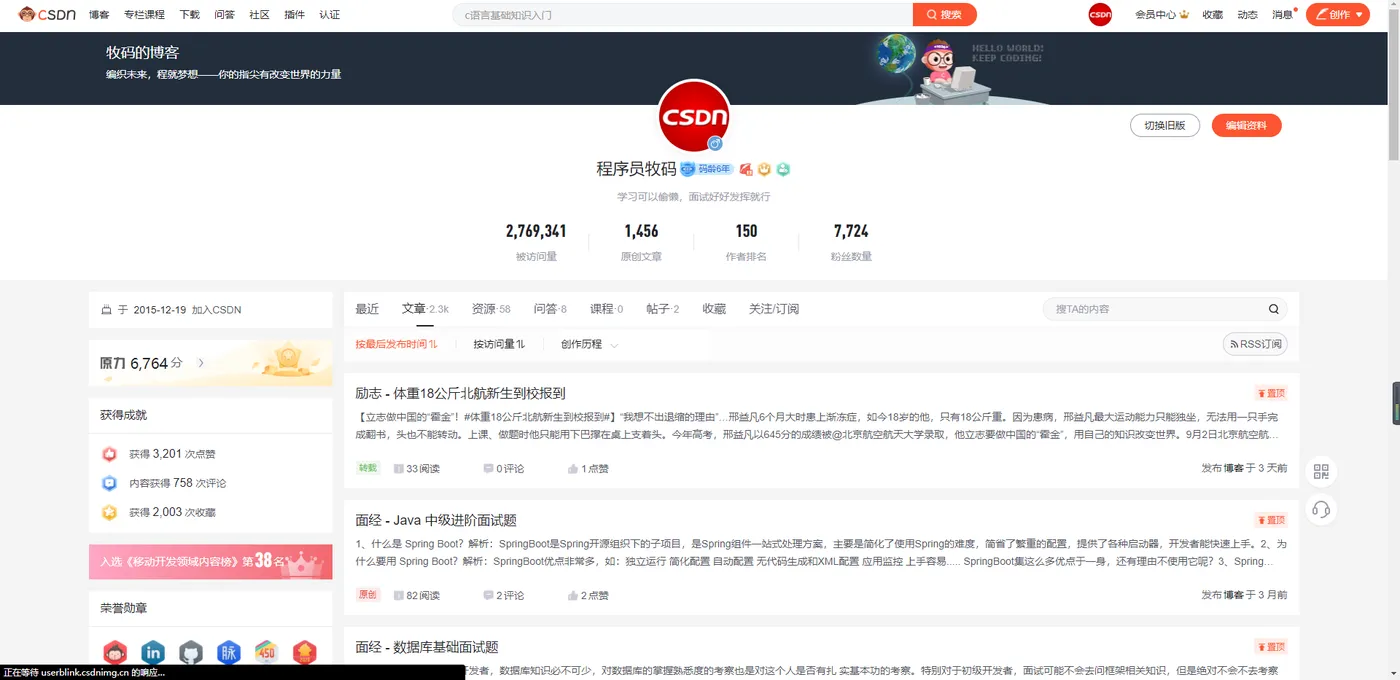This screenshot has width=1400, height=680.
Task: Open 插件 in top navigation
Action: (294, 15)
